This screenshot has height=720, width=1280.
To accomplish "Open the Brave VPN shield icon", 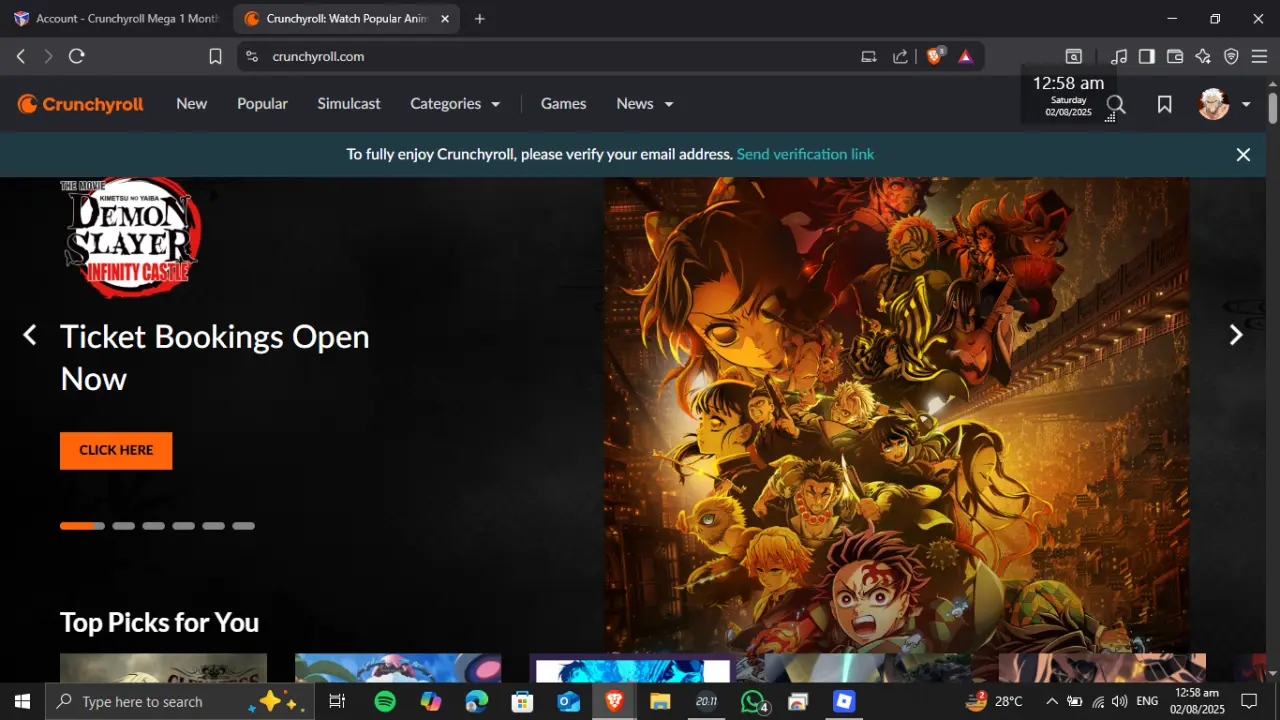I will click(x=1231, y=57).
